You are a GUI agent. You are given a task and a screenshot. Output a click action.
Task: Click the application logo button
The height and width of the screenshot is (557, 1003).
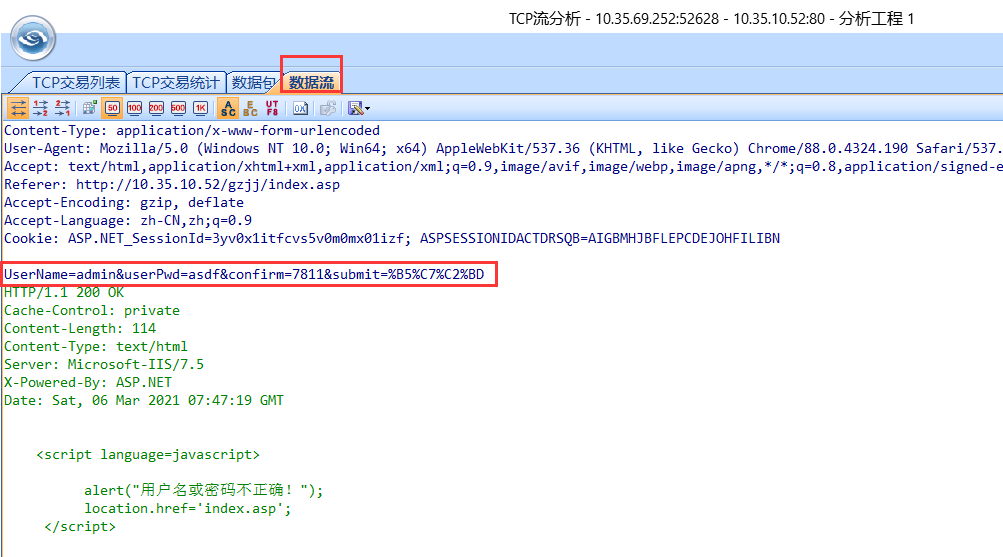(33, 39)
